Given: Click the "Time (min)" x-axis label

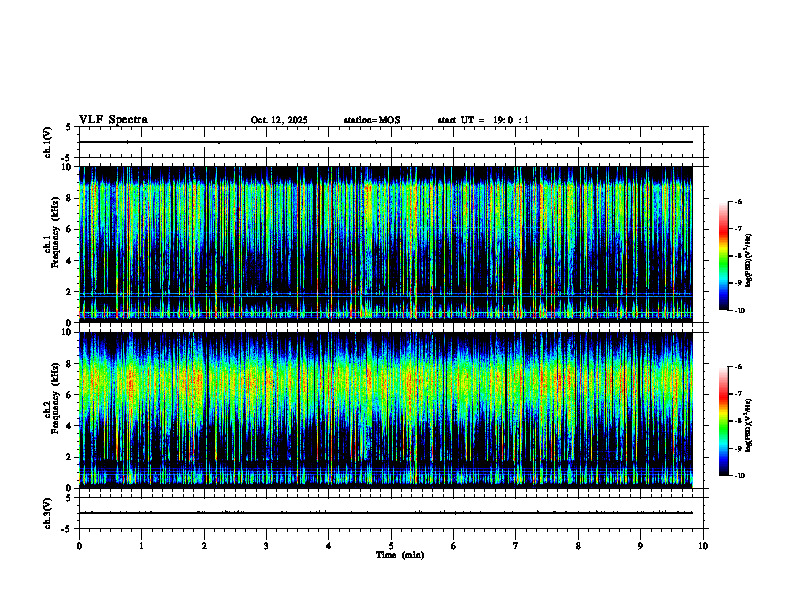Looking at the screenshot, I should pos(400,555).
